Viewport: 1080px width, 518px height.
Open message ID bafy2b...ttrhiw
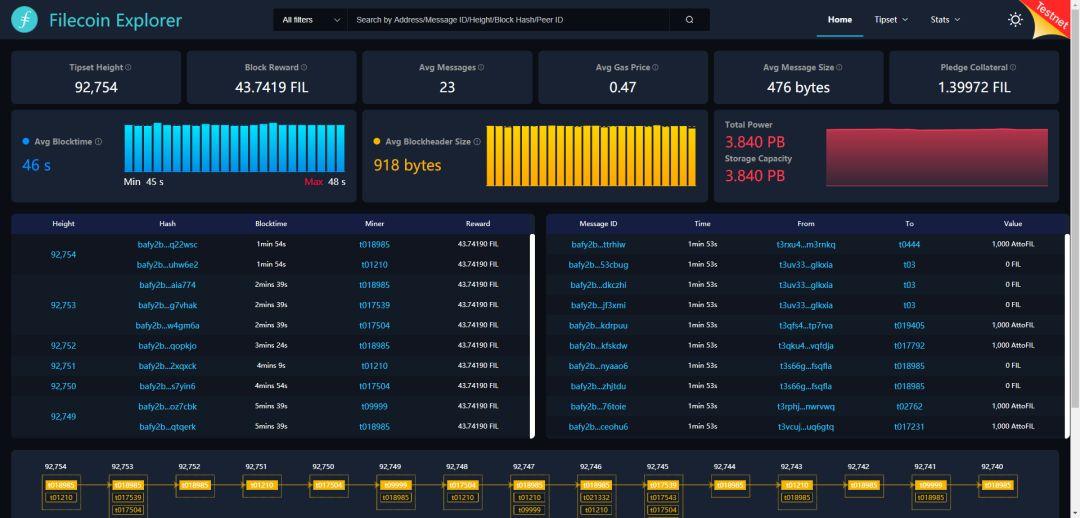coord(599,245)
